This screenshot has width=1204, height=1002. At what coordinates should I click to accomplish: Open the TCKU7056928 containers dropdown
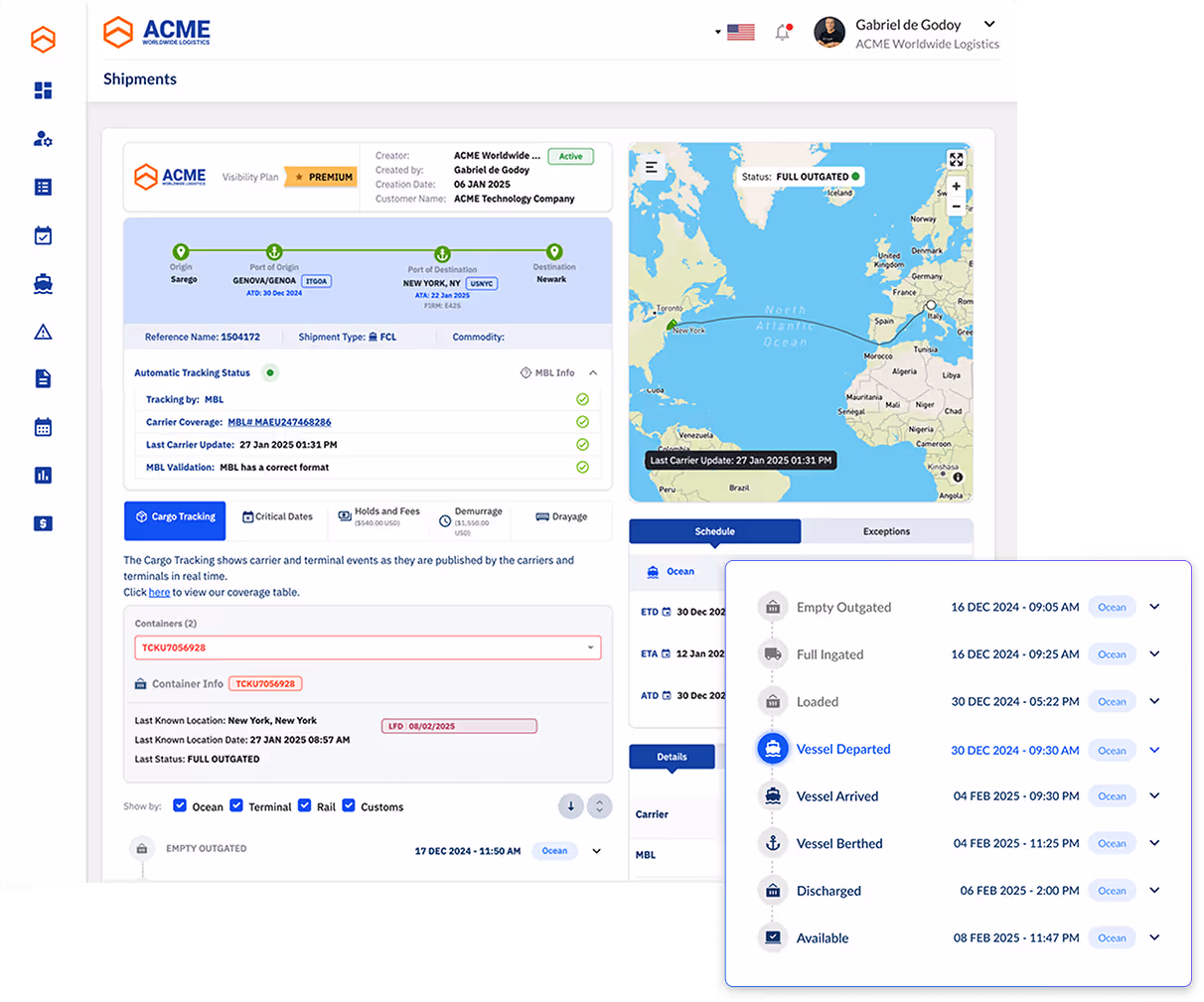point(368,647)
